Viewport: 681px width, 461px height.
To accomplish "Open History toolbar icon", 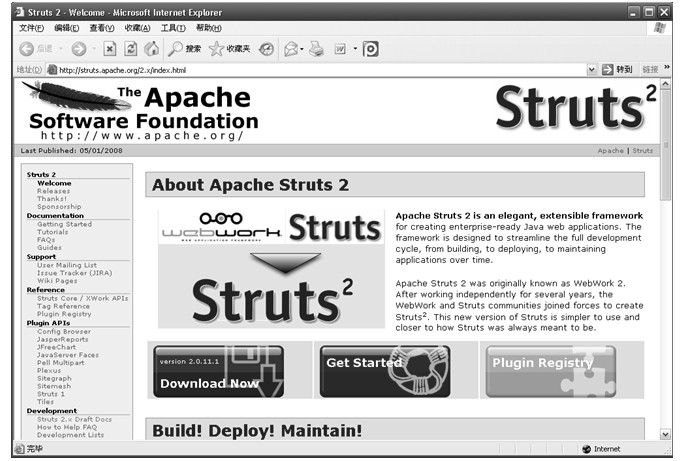I will click(266, 49).
